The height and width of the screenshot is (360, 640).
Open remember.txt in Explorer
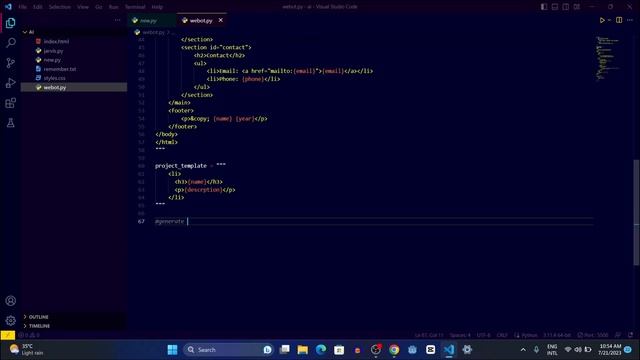coord(73,69)
